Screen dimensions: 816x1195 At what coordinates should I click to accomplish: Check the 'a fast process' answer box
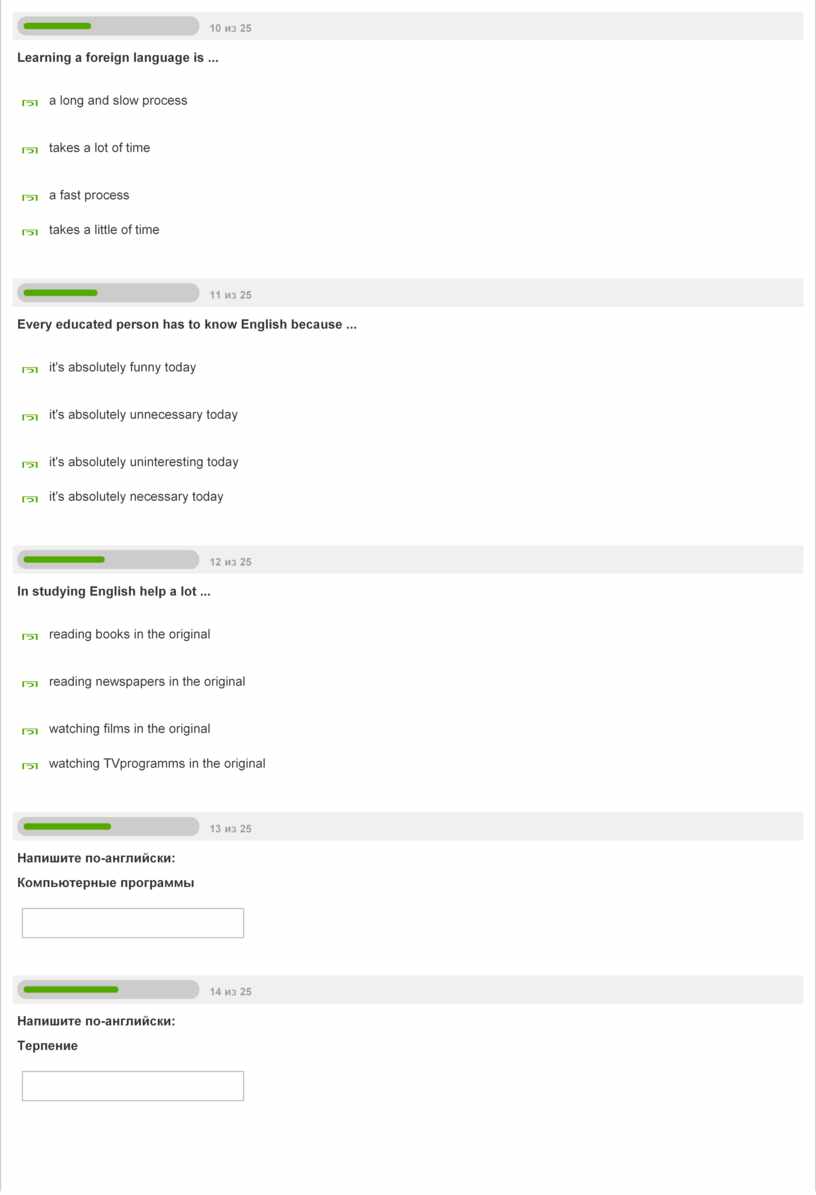30,197
